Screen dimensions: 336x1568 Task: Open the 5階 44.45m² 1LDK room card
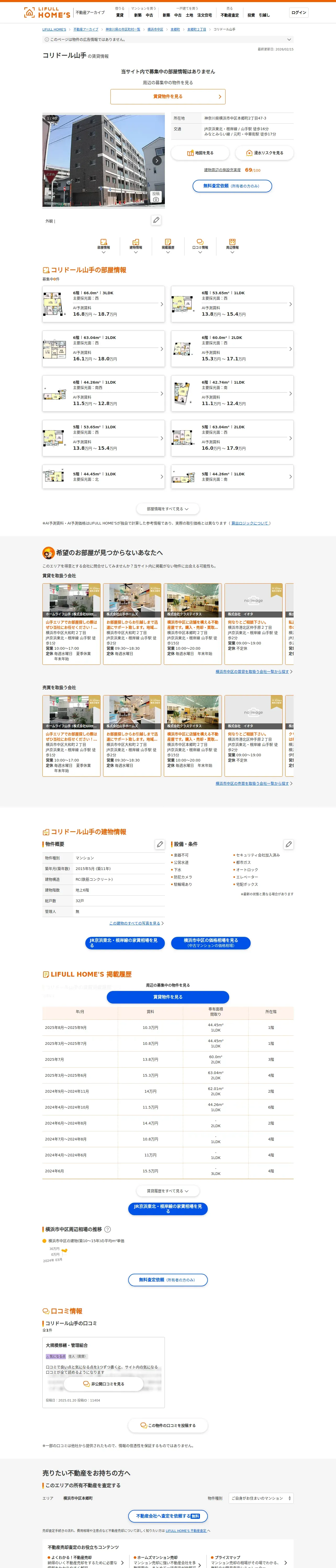click(104, 477)
